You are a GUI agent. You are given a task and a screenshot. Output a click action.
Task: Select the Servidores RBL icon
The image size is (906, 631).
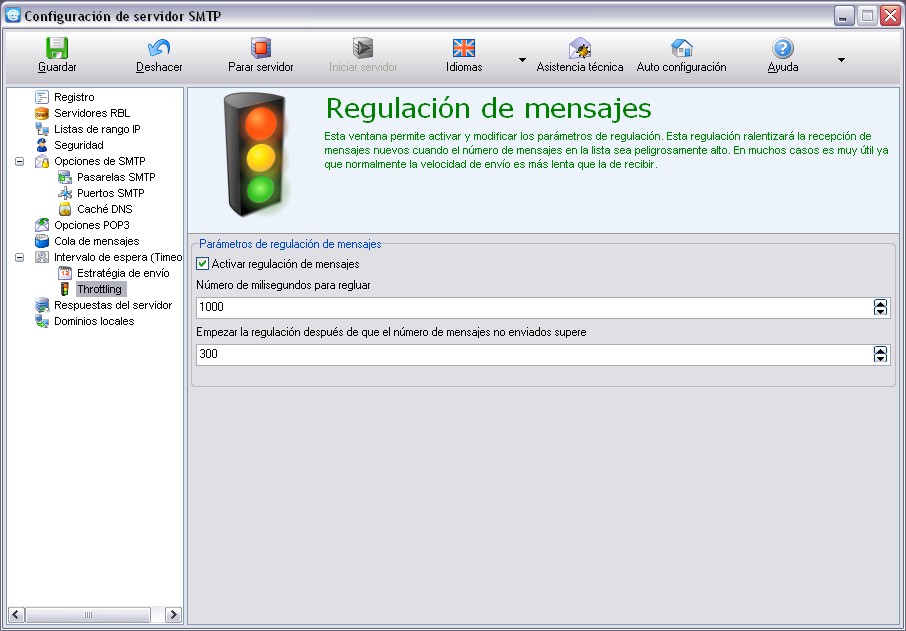click(x=42, y=113)
